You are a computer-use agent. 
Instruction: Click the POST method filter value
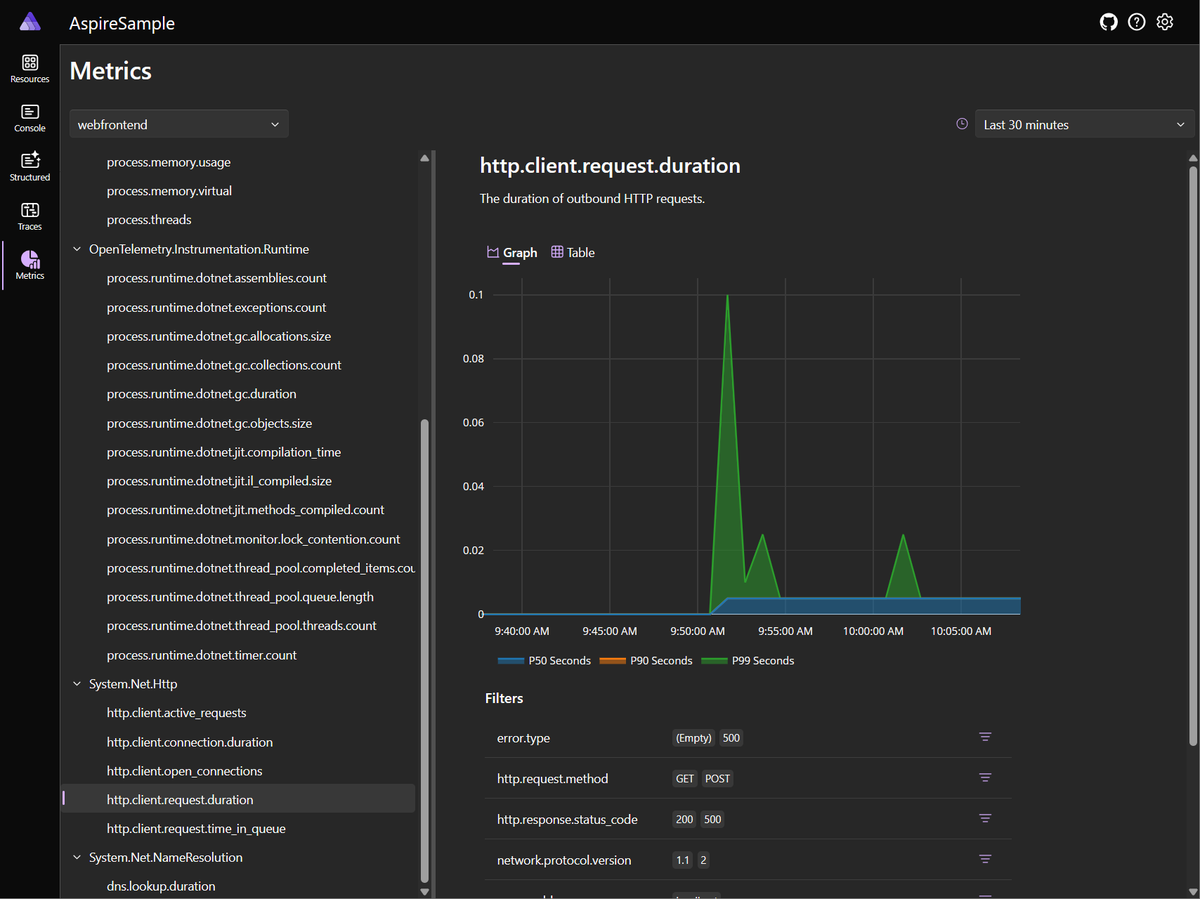pyautogui.click(x=717, y=778)
